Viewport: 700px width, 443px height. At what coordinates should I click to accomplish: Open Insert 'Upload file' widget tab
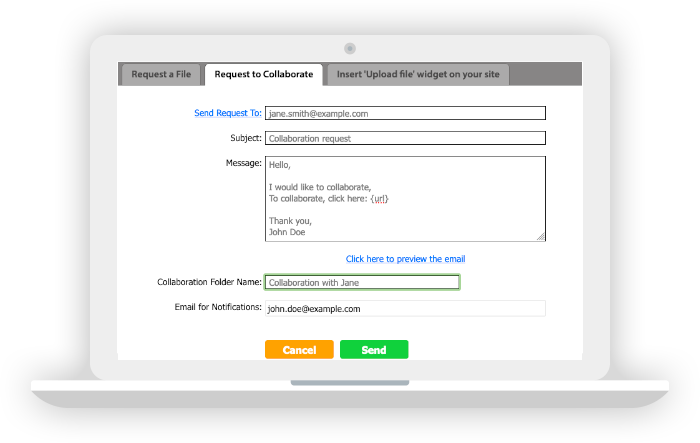pos(418,75)
